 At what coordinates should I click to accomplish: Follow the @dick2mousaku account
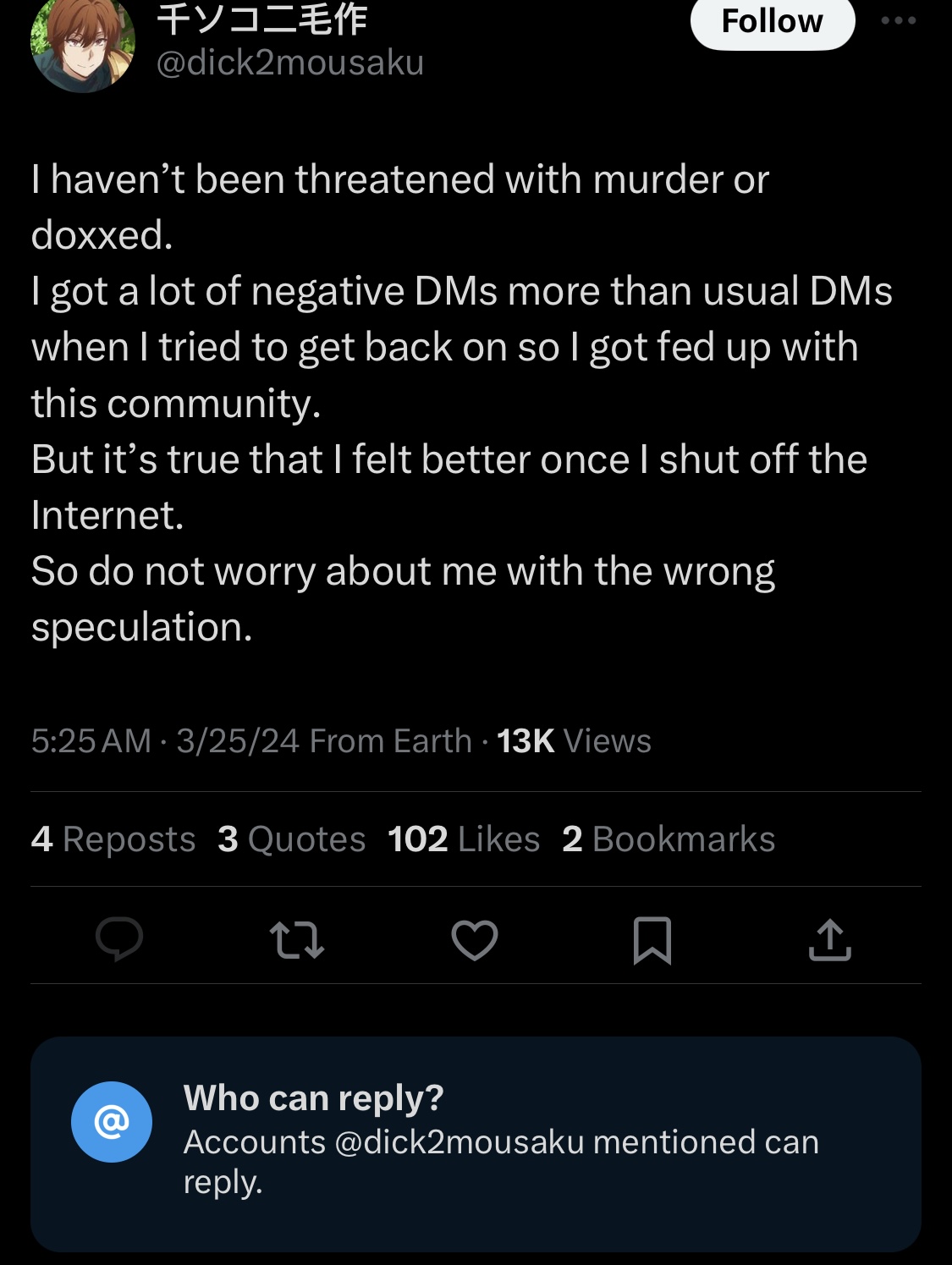coord(773,21)
